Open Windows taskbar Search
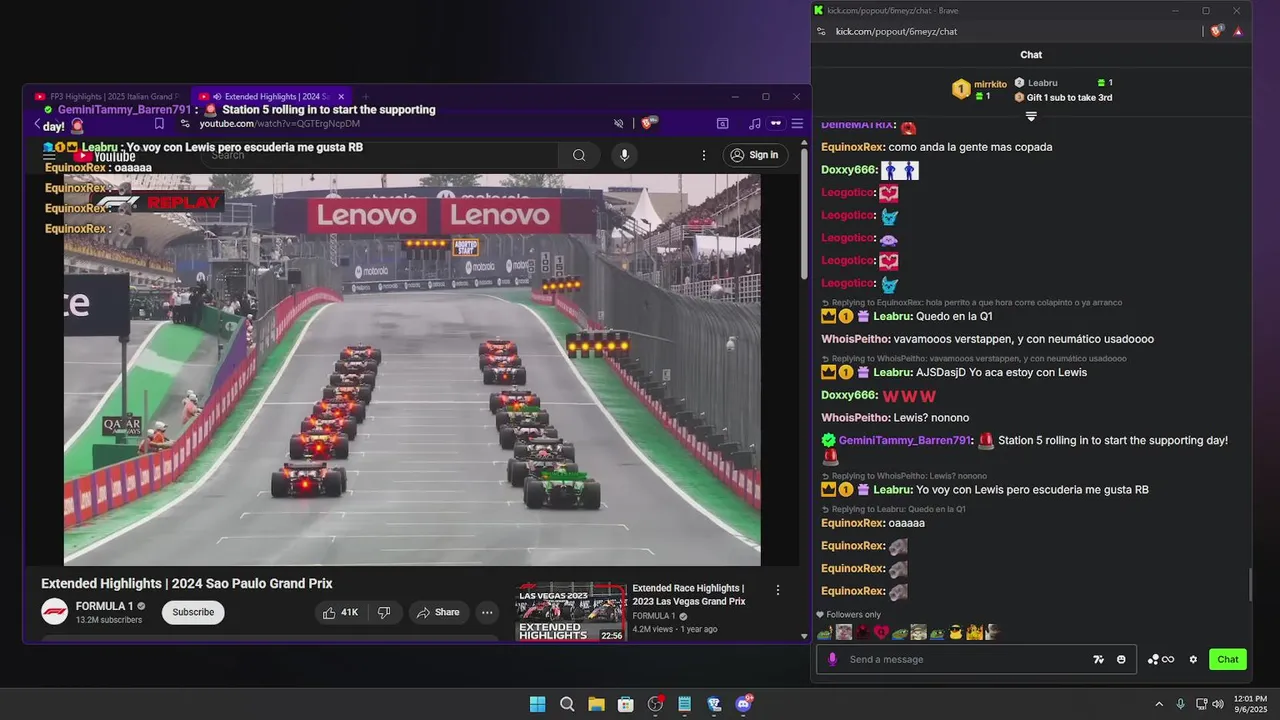 click(x=567, y=704)
